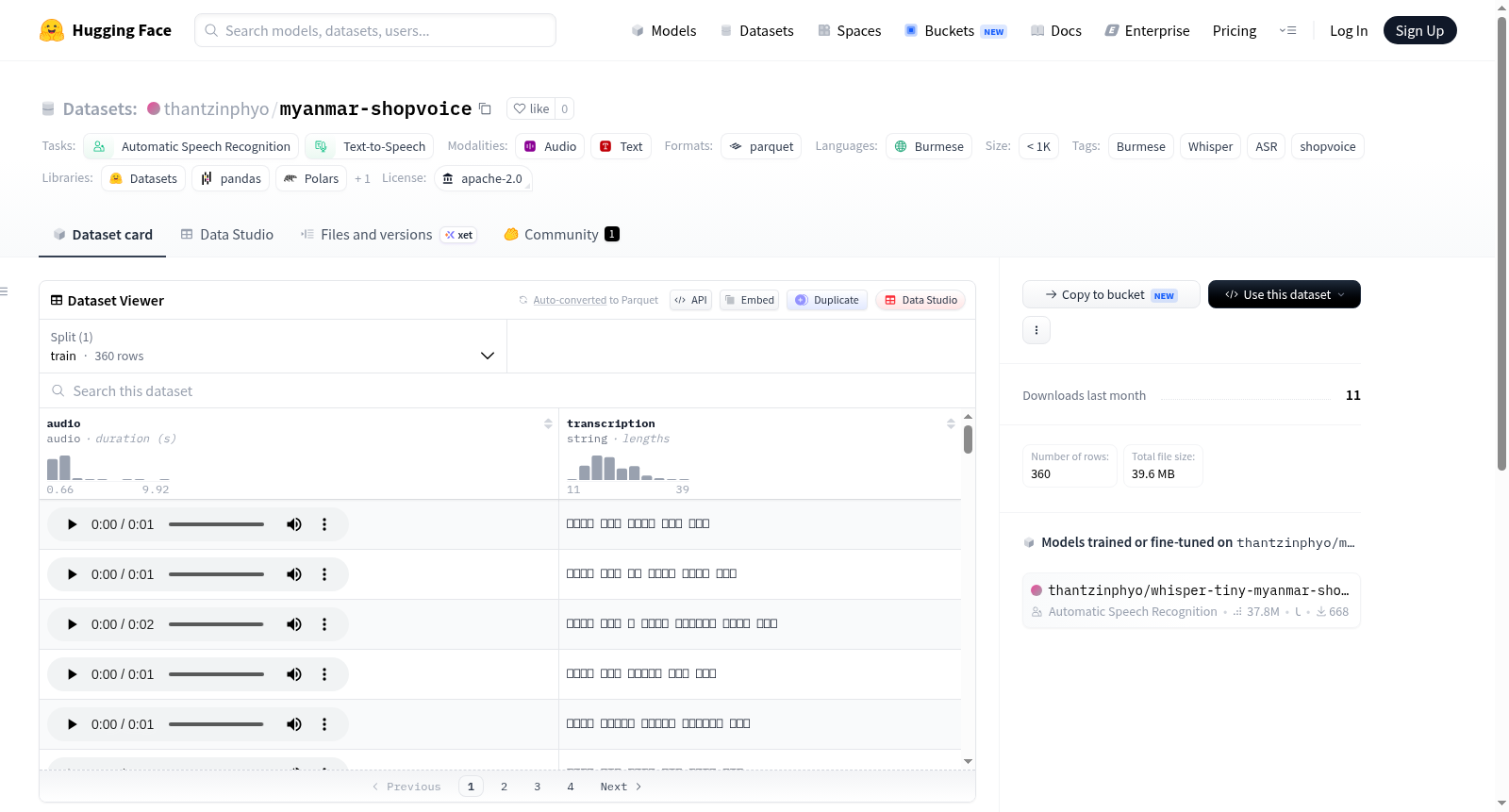Open the three-dot menu below Copy to bucket
Viewport: 1509px width, 812px height.
(x=1036, y=330)
